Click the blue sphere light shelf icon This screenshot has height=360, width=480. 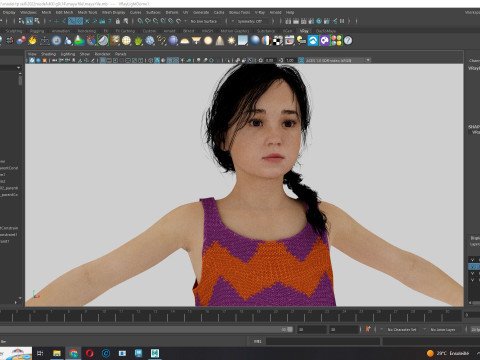(173, 41)
